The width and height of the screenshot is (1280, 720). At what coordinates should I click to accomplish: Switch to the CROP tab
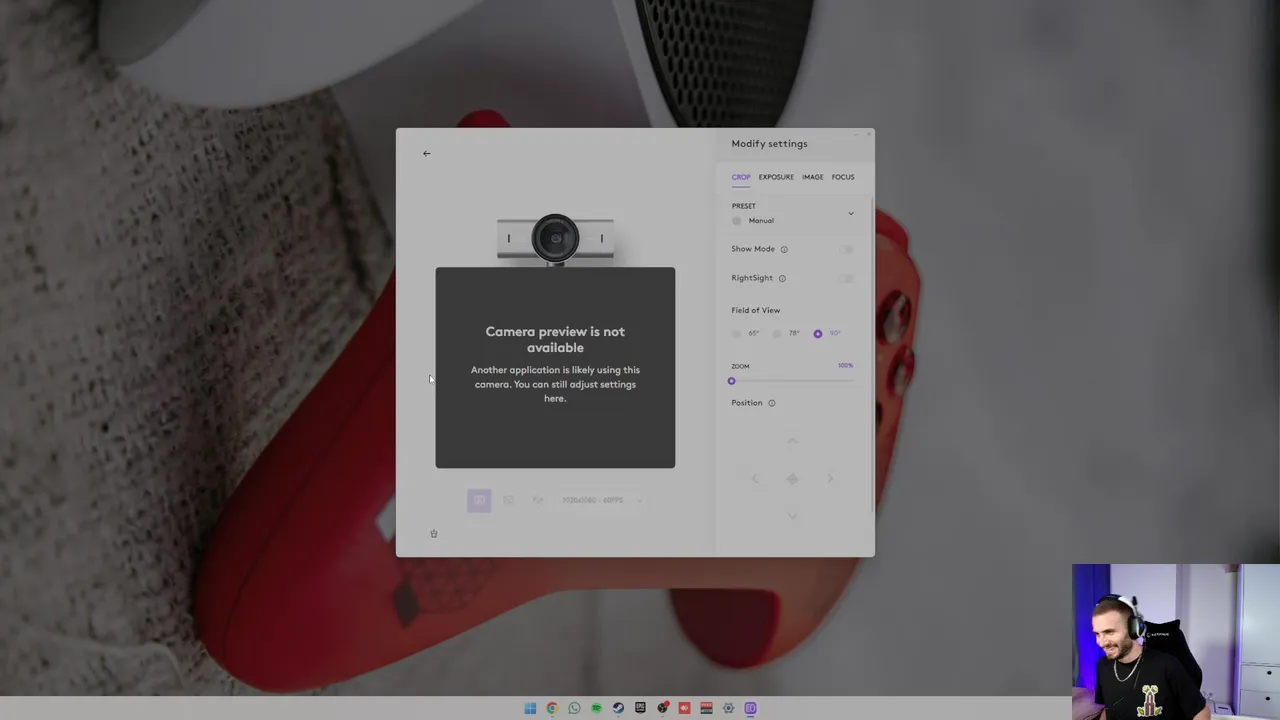741,177
